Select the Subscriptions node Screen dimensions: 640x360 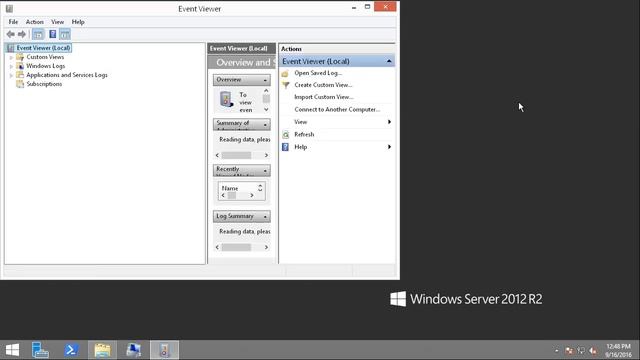coord(44,84)
